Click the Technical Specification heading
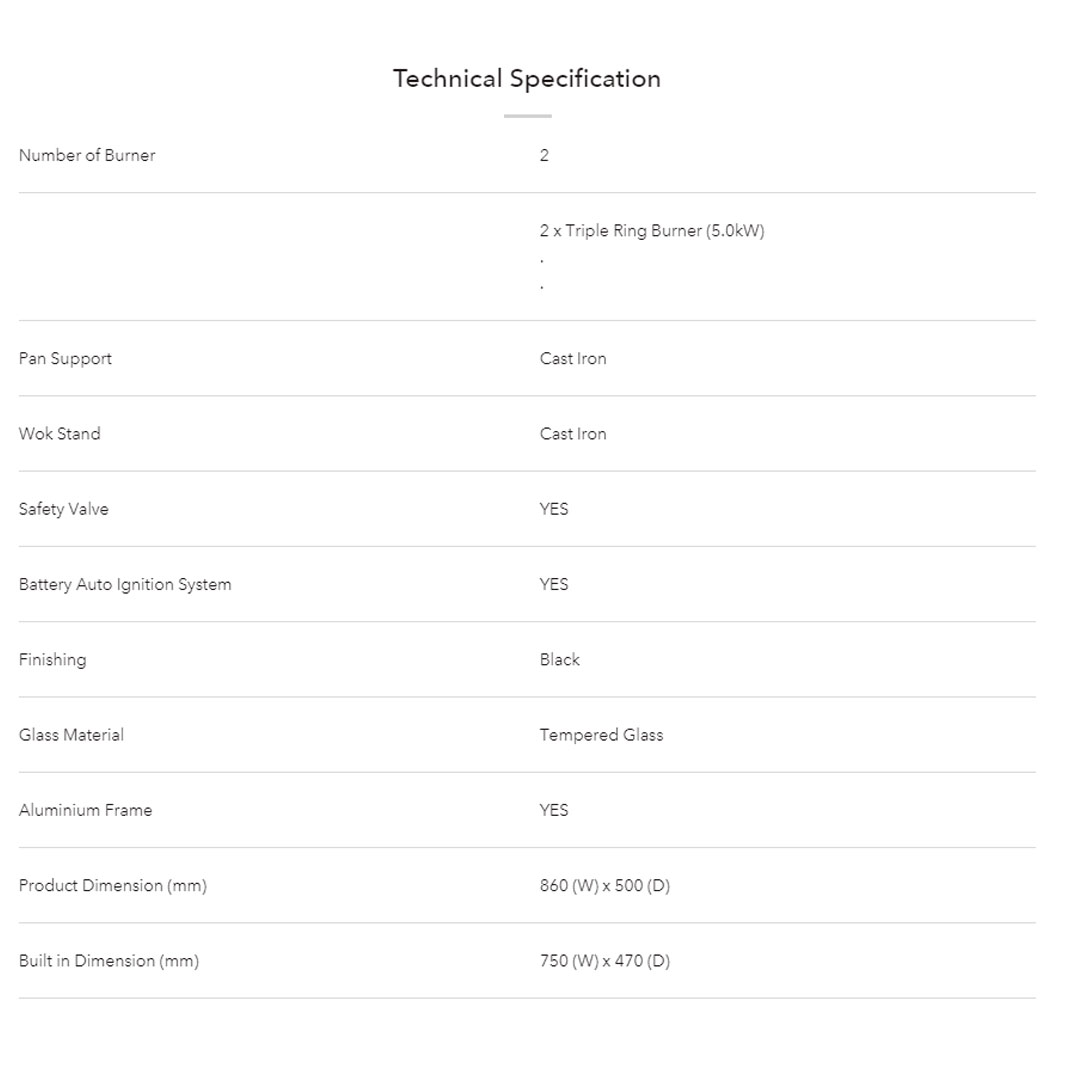The height and width of the screenshot is (1080, 1080). tap(526, 79)
